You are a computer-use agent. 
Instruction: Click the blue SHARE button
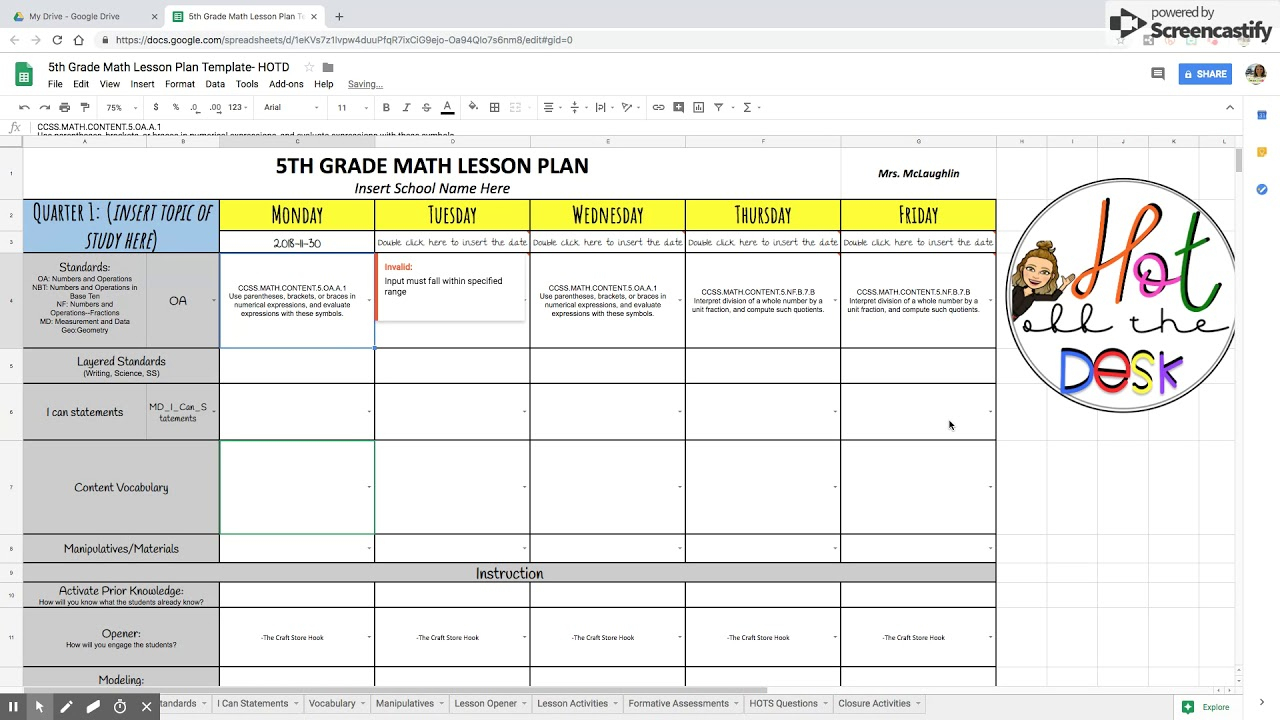(1204, 74)
